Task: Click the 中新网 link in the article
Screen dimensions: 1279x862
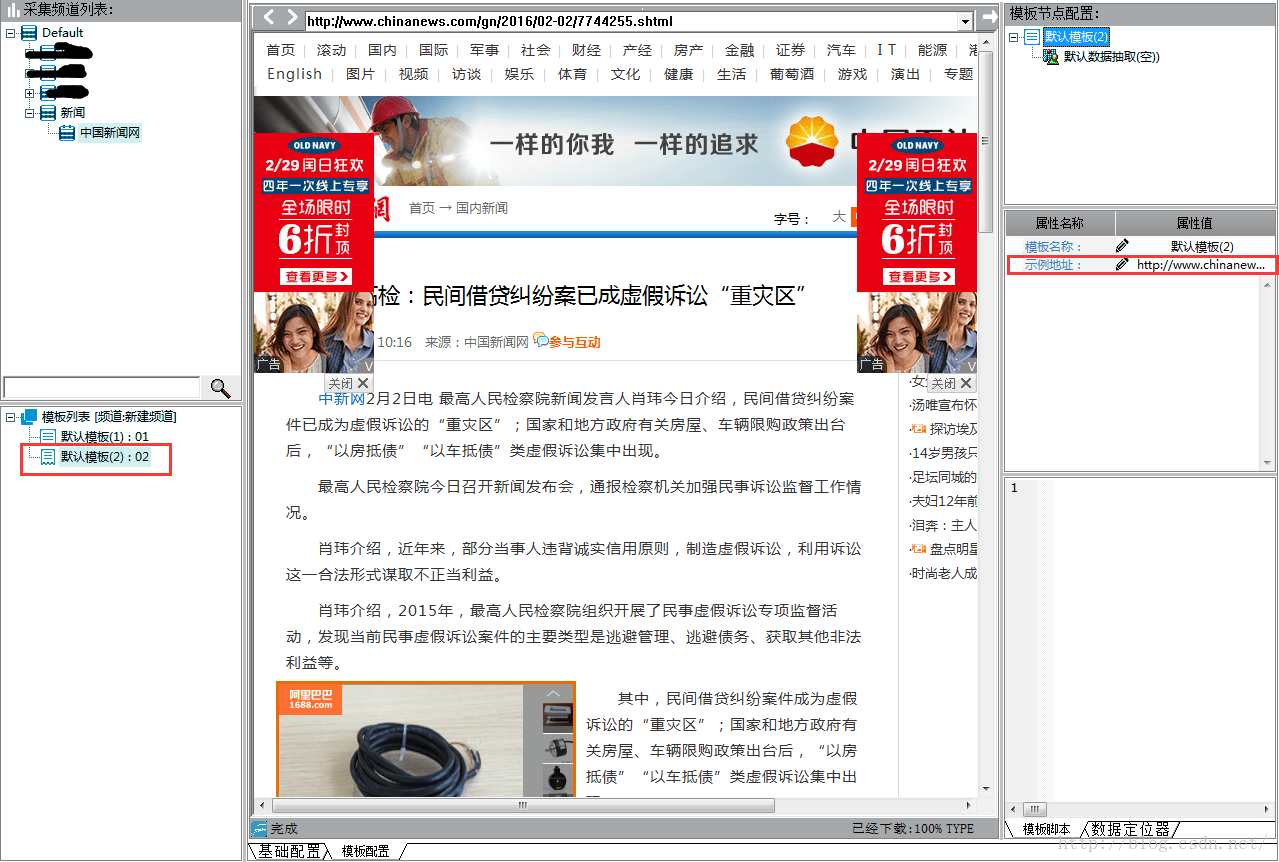Action: click(341, 399)
